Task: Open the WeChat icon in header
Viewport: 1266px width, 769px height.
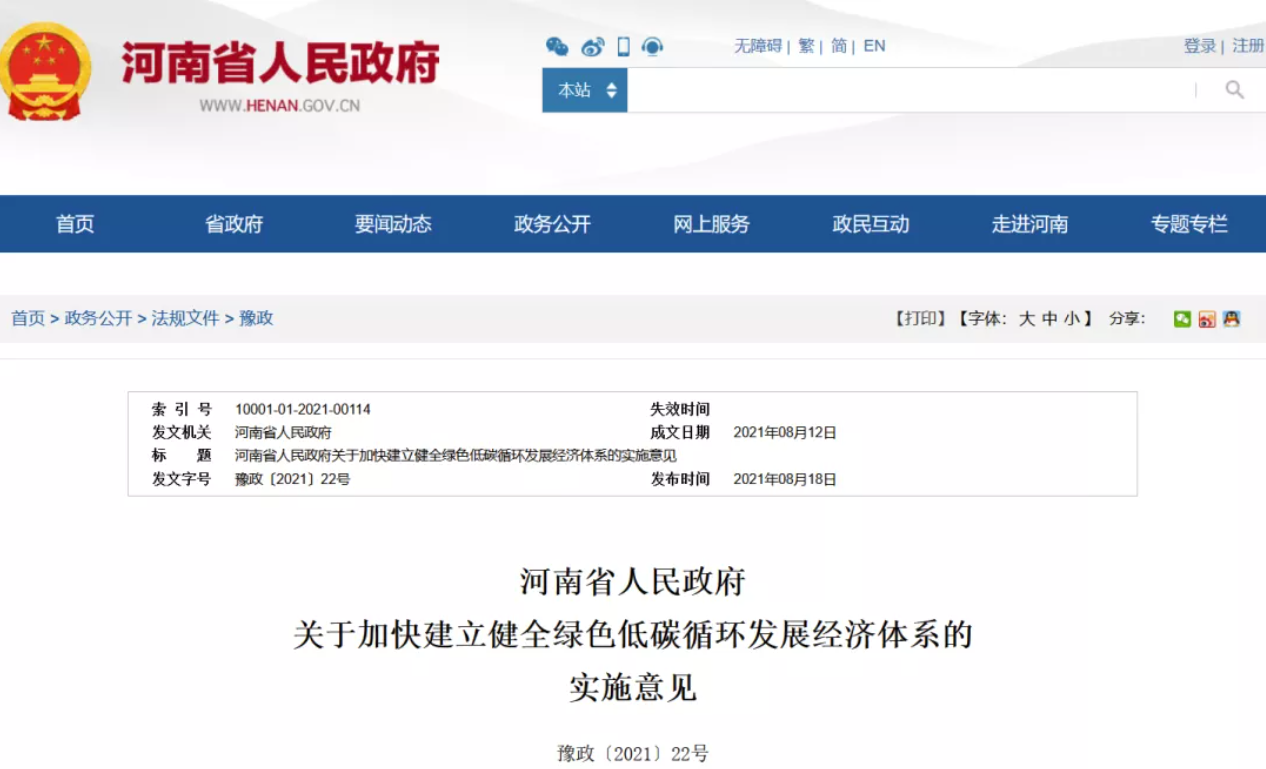Action: click(557, 46)
